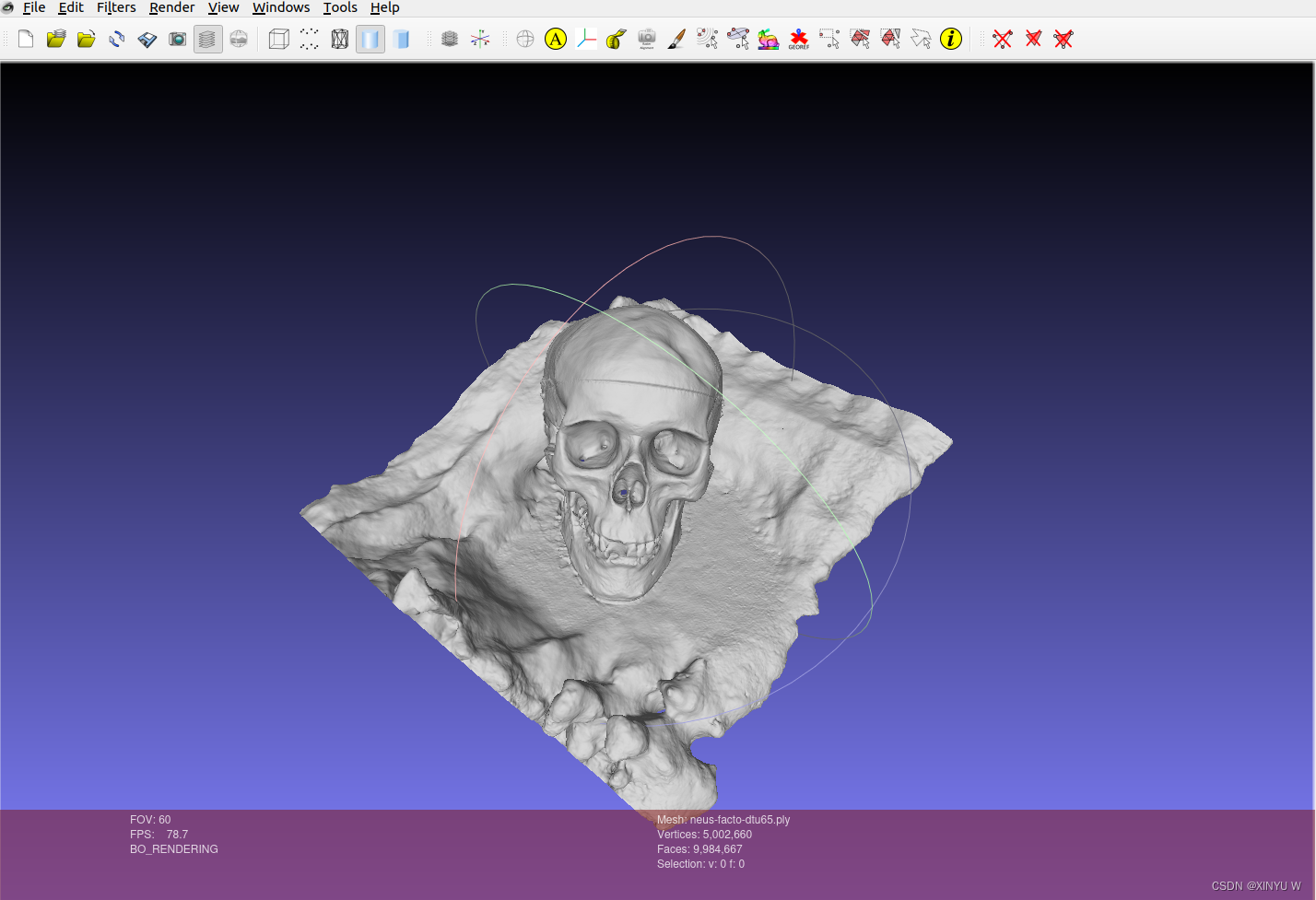Delete selected faces with middle red X
This screenshot has width=1316, height=900.
[x=1033, y=39]
